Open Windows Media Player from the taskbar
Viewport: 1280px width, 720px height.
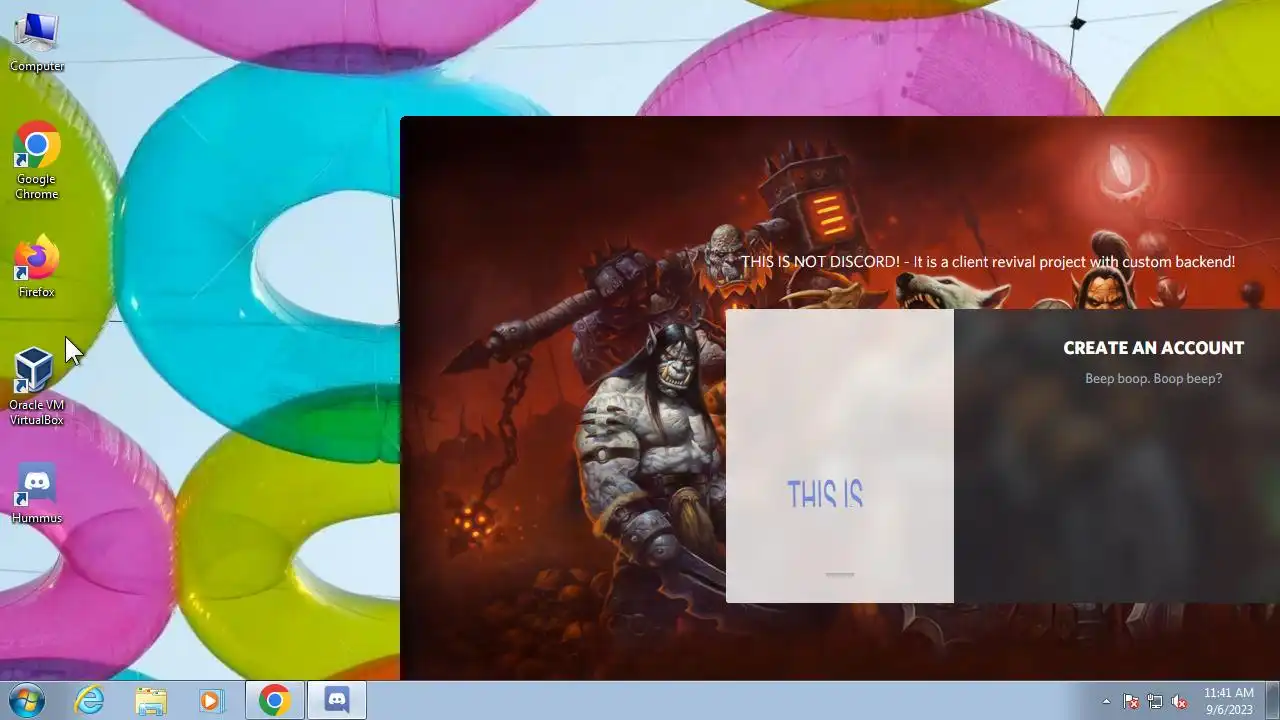211,701
